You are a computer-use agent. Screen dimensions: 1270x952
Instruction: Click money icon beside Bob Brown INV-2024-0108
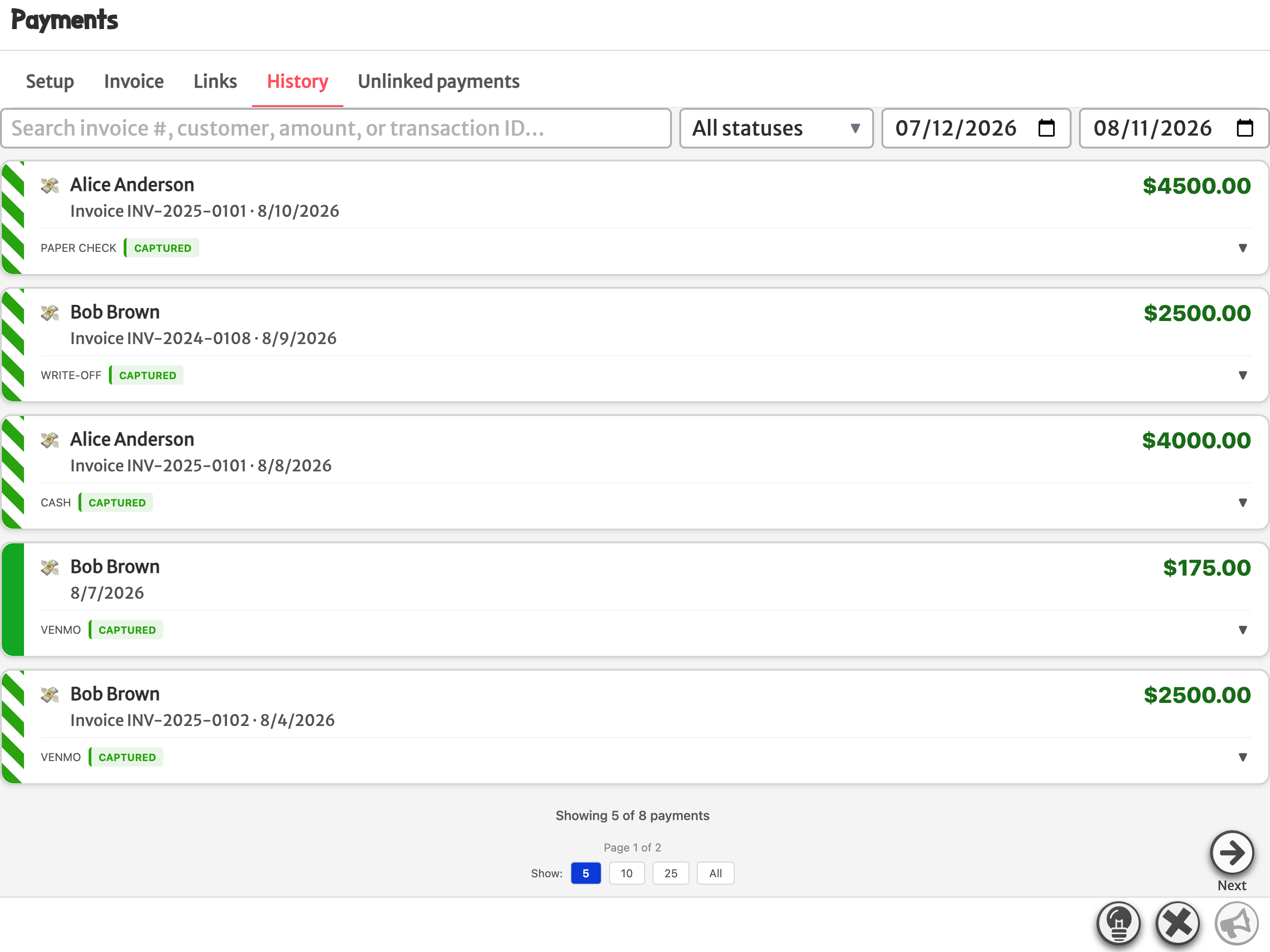click(x=50, y=313)
